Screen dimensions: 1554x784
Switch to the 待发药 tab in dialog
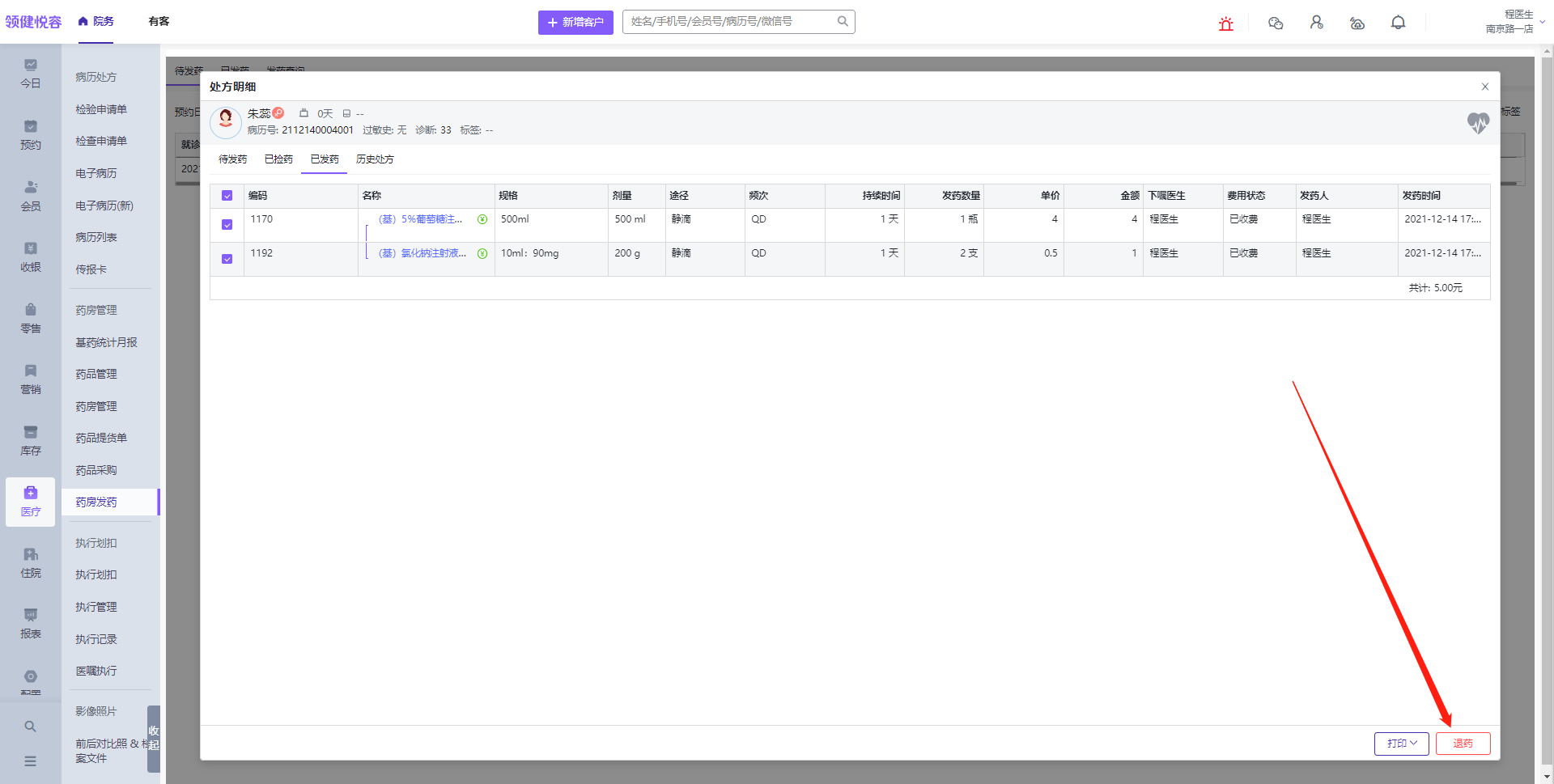232,159
